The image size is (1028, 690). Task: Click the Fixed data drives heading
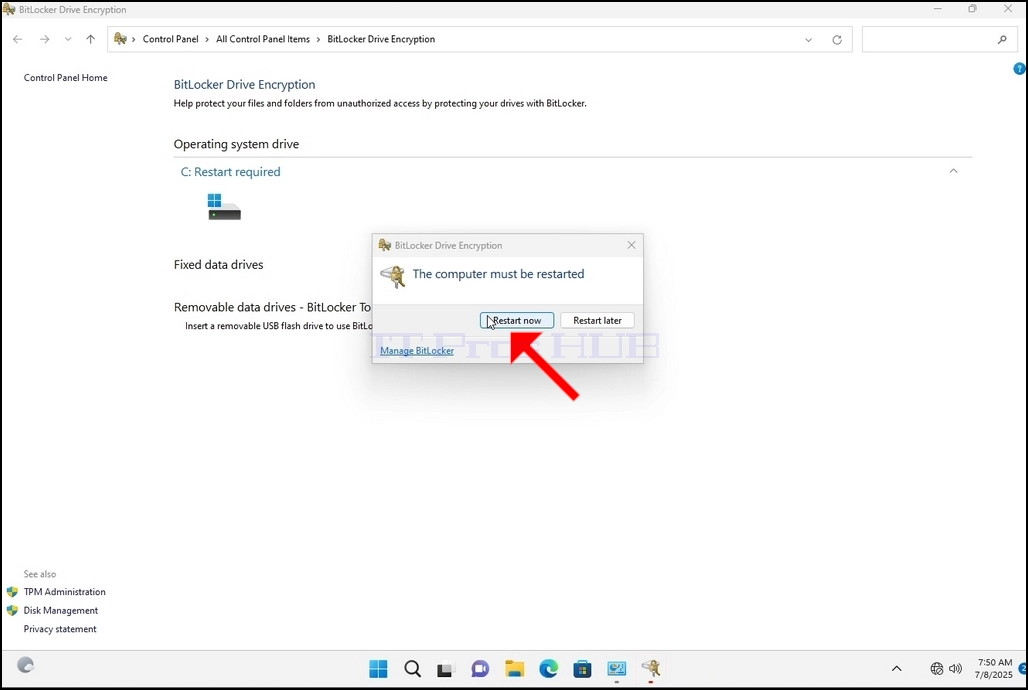[218, 265]
